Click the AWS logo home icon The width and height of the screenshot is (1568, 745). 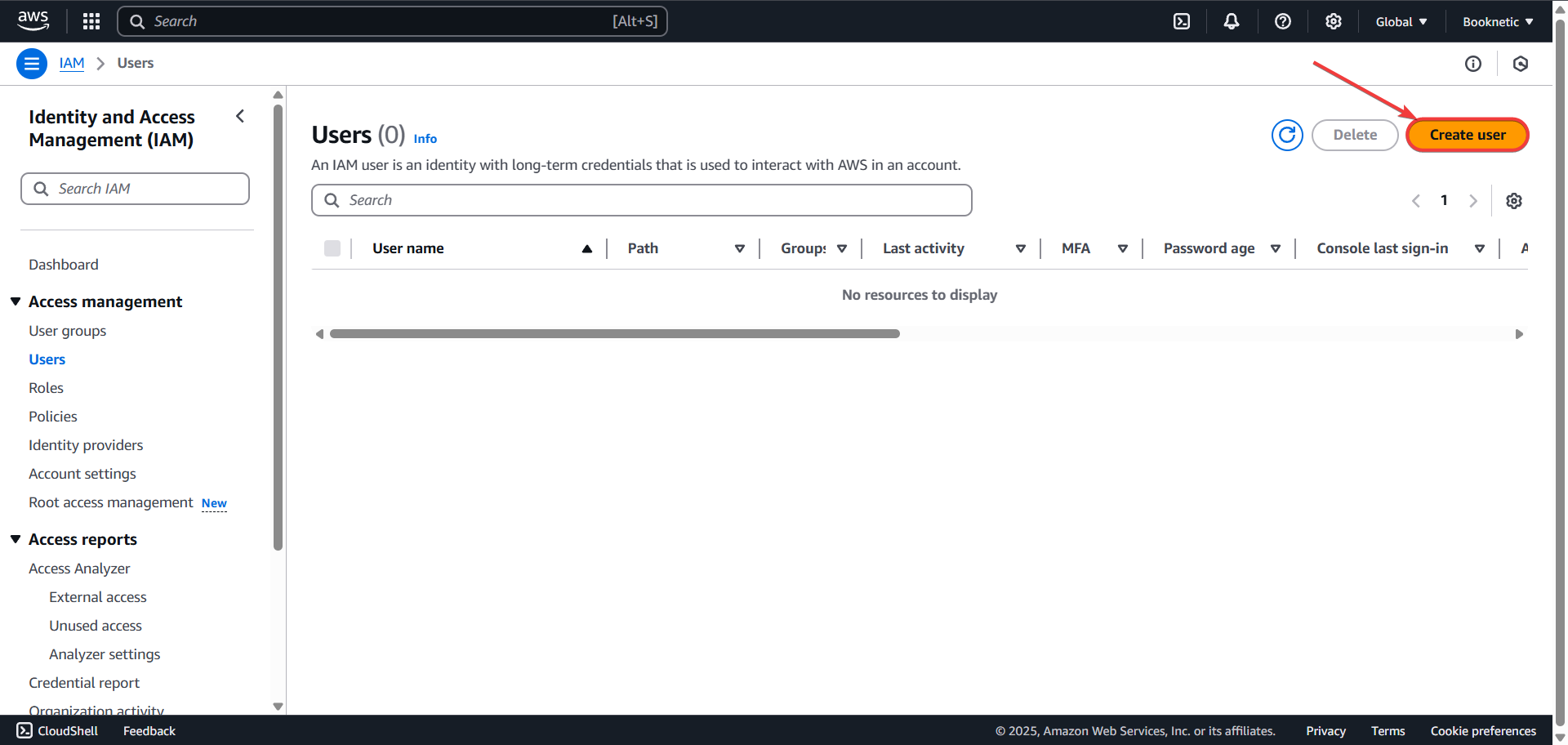pos(33,20)
